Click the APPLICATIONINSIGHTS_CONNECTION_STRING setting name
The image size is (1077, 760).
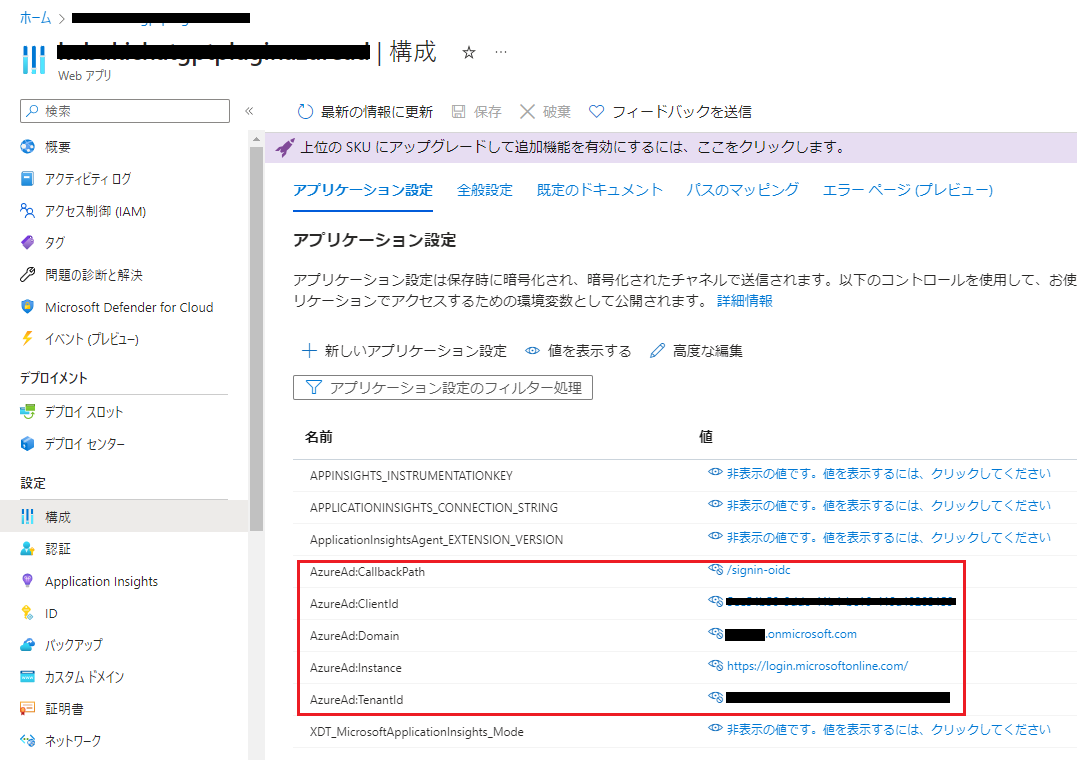pyautogui.click(x=433, y=508)
